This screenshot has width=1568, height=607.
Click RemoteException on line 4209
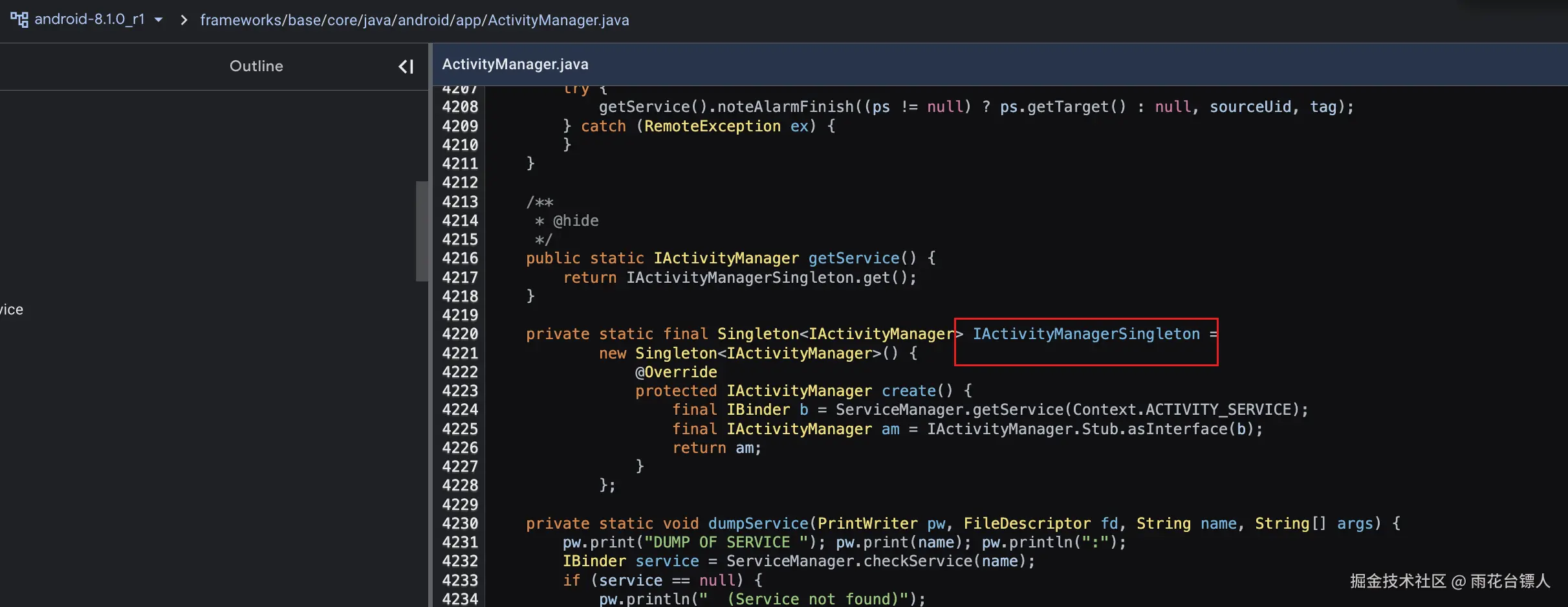(x=712, y=126)
